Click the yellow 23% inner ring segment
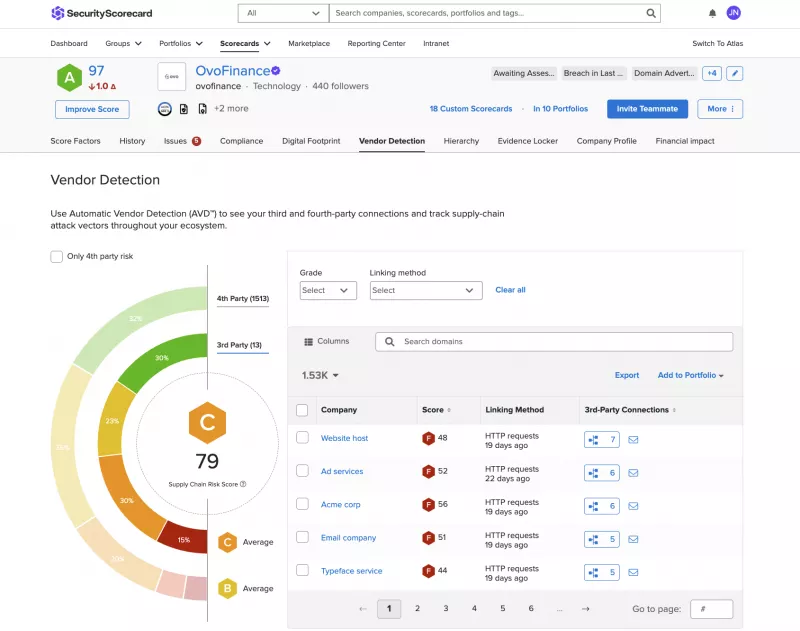Image resolution: width=800 pixels, height=631 pixels. 113,420
